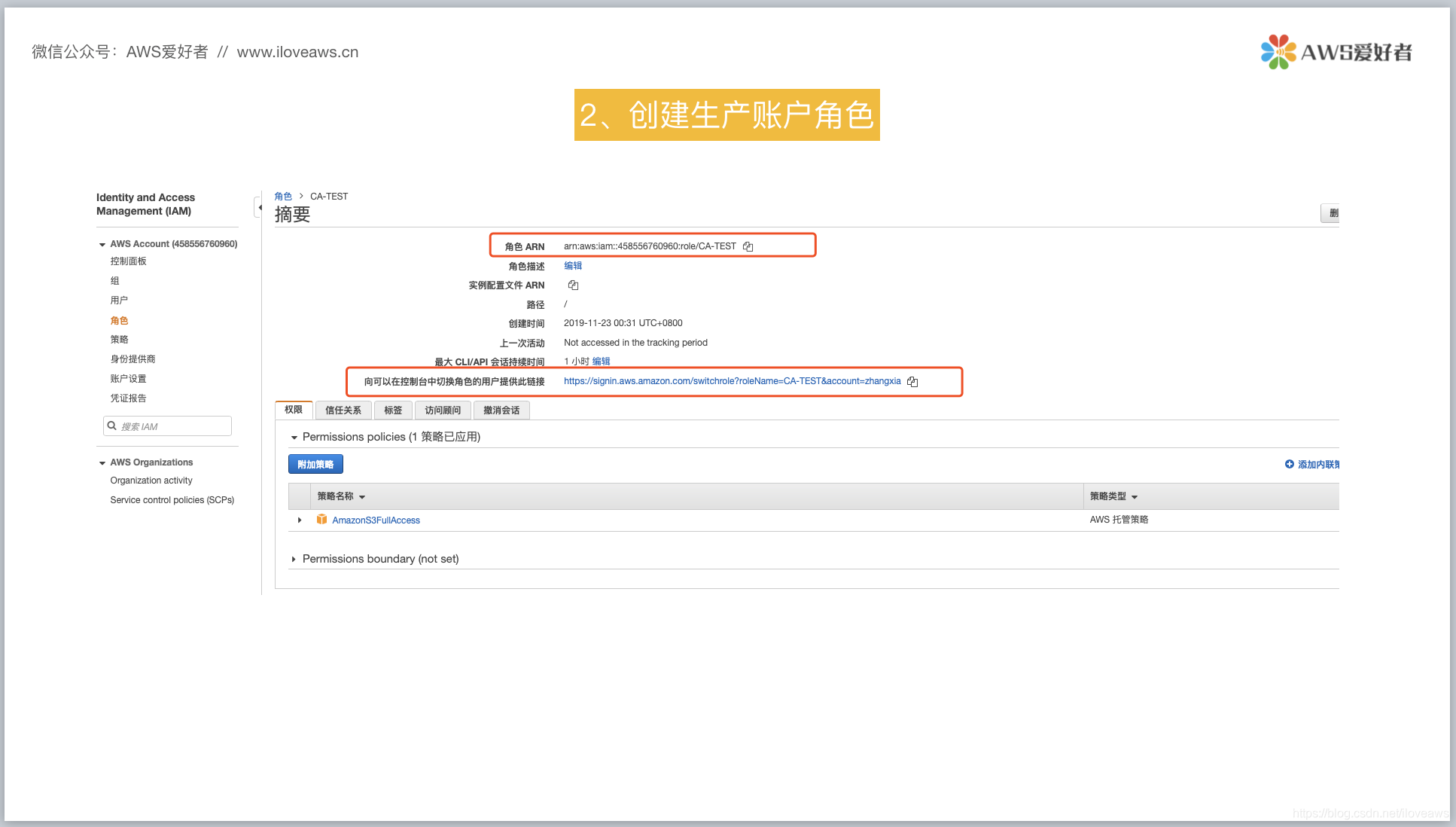
Task: Edit the max session duration
Action: (601, 362)
